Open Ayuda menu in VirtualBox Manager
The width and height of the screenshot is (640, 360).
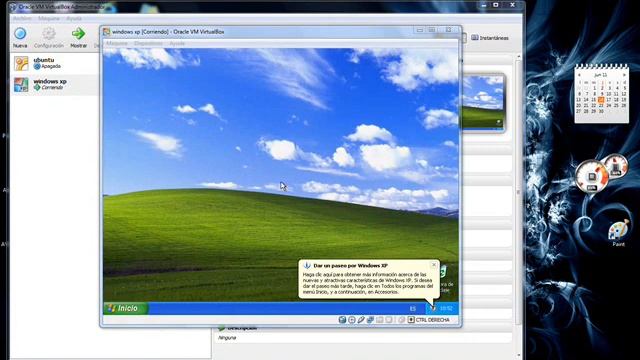click(74, 18)
